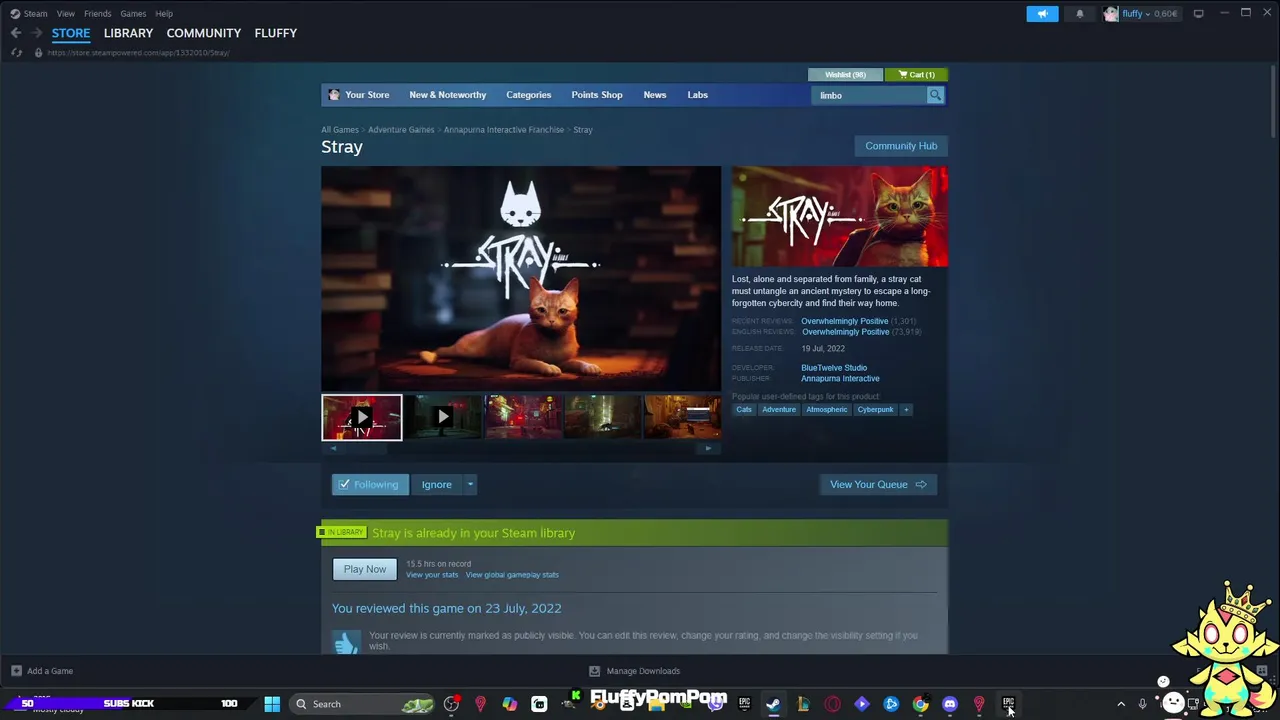Reload the store page with refresh icon
This screenshot has width=1280, height=720.
pyautogui.click(x=16, y=52)
